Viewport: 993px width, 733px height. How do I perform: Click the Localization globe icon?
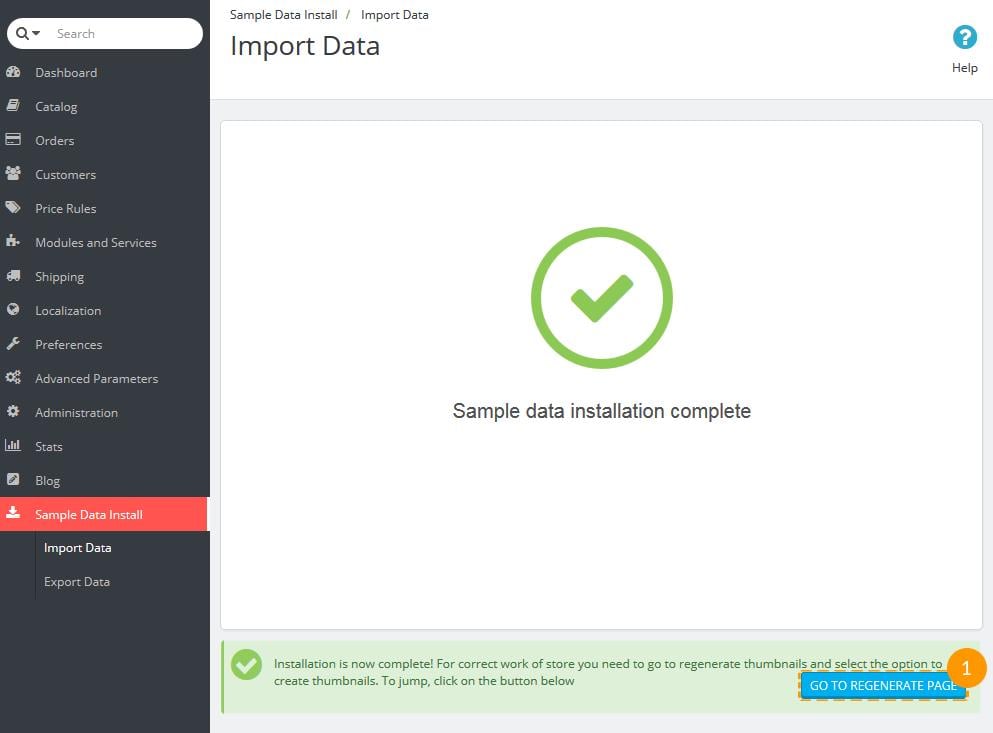(x=13, y=311)
